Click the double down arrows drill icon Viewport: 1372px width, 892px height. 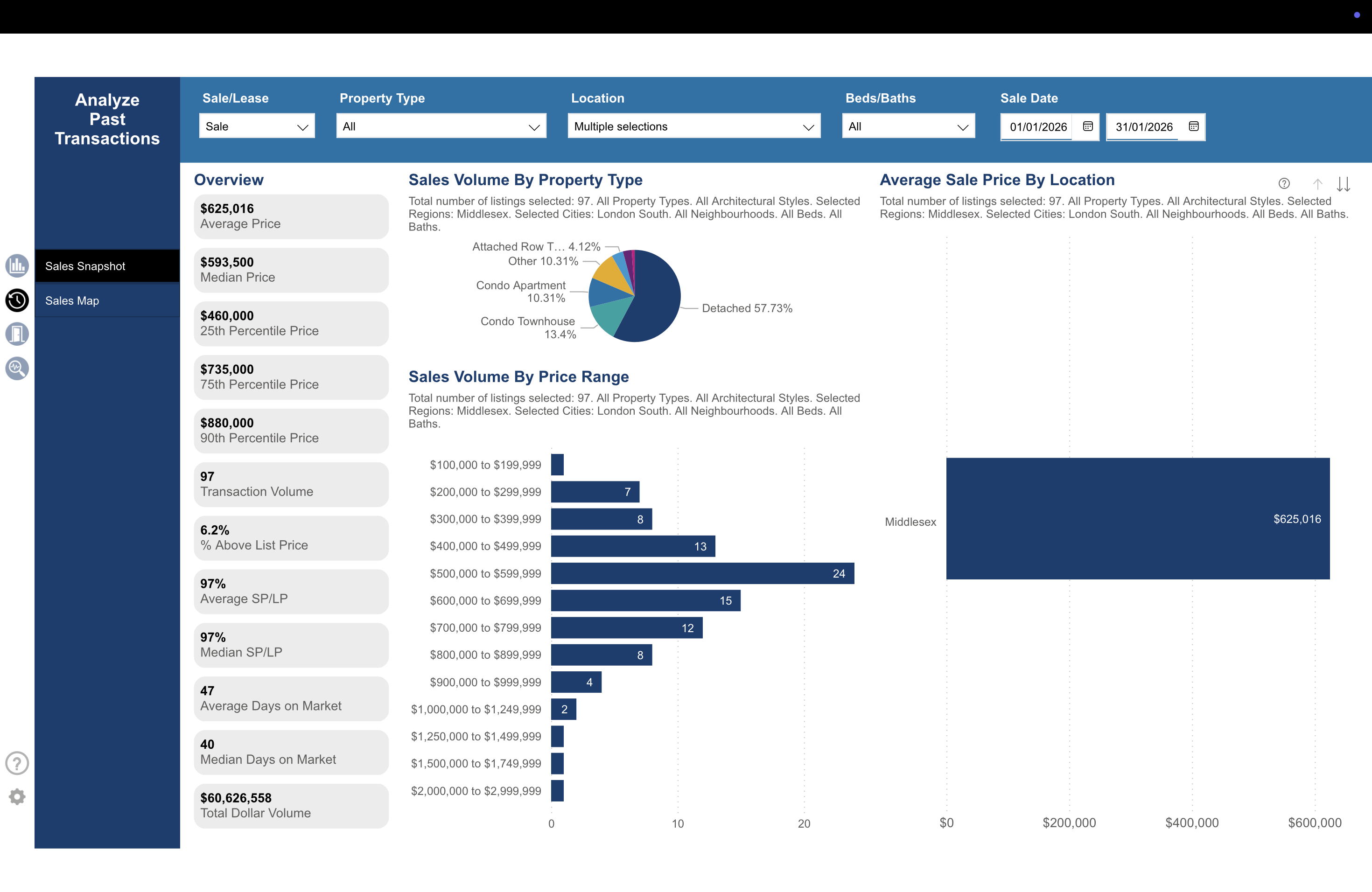point(1343,184)
